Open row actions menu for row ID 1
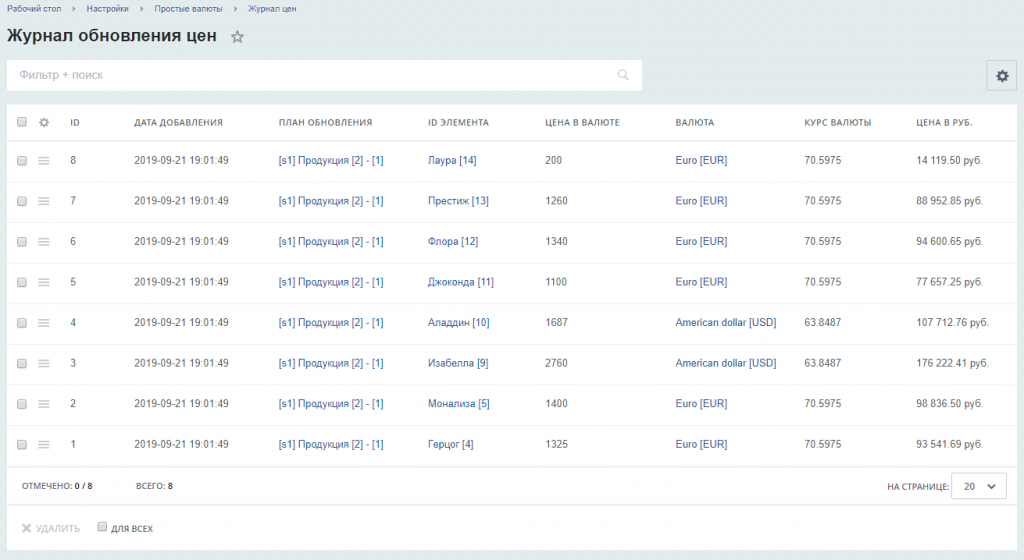The image size is (1024, 560). (44, 444)
